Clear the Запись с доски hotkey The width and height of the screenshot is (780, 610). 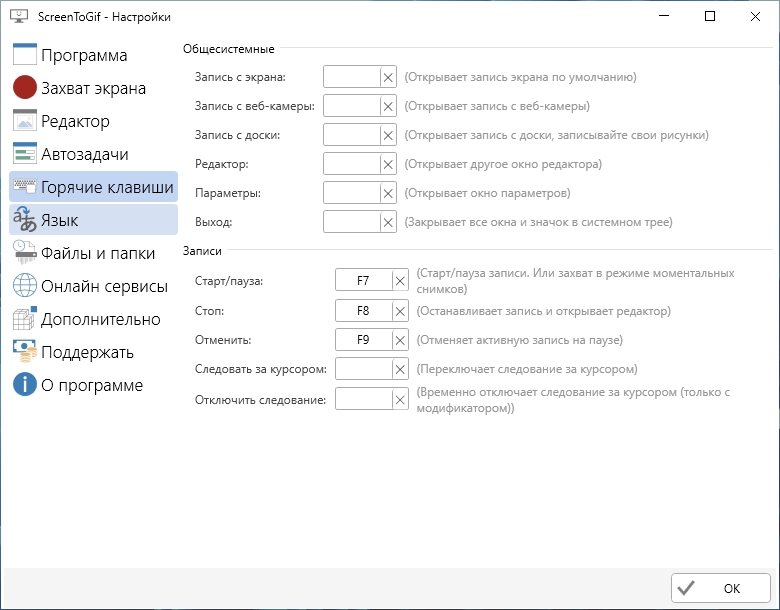(388, 135)
